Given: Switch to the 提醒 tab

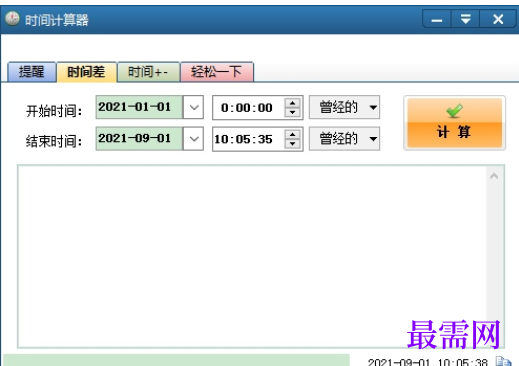Looking at the screenshot, I should [x=32, y=72].
